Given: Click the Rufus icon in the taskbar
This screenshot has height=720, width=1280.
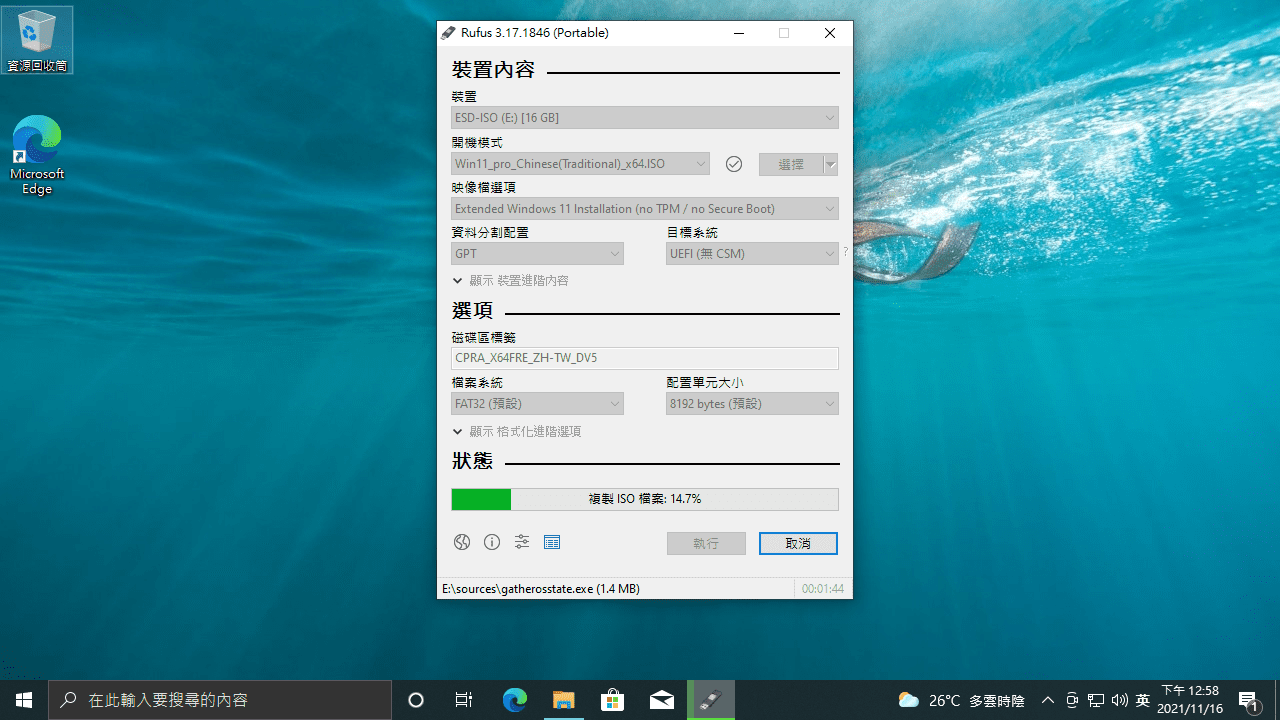Looking at the screenshot, I should (x=711, y=699).
